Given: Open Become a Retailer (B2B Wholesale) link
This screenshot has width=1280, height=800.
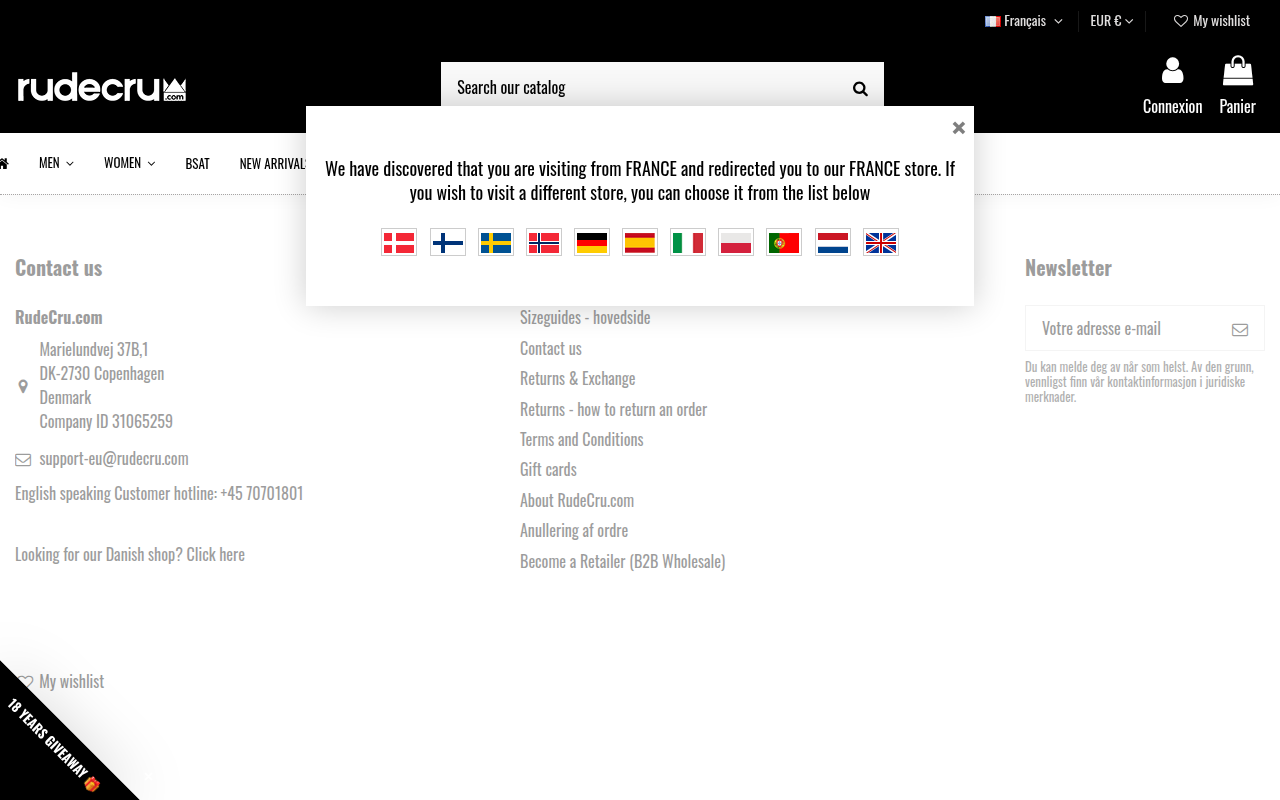Looking at the screenshot, I should pos(623,562).
